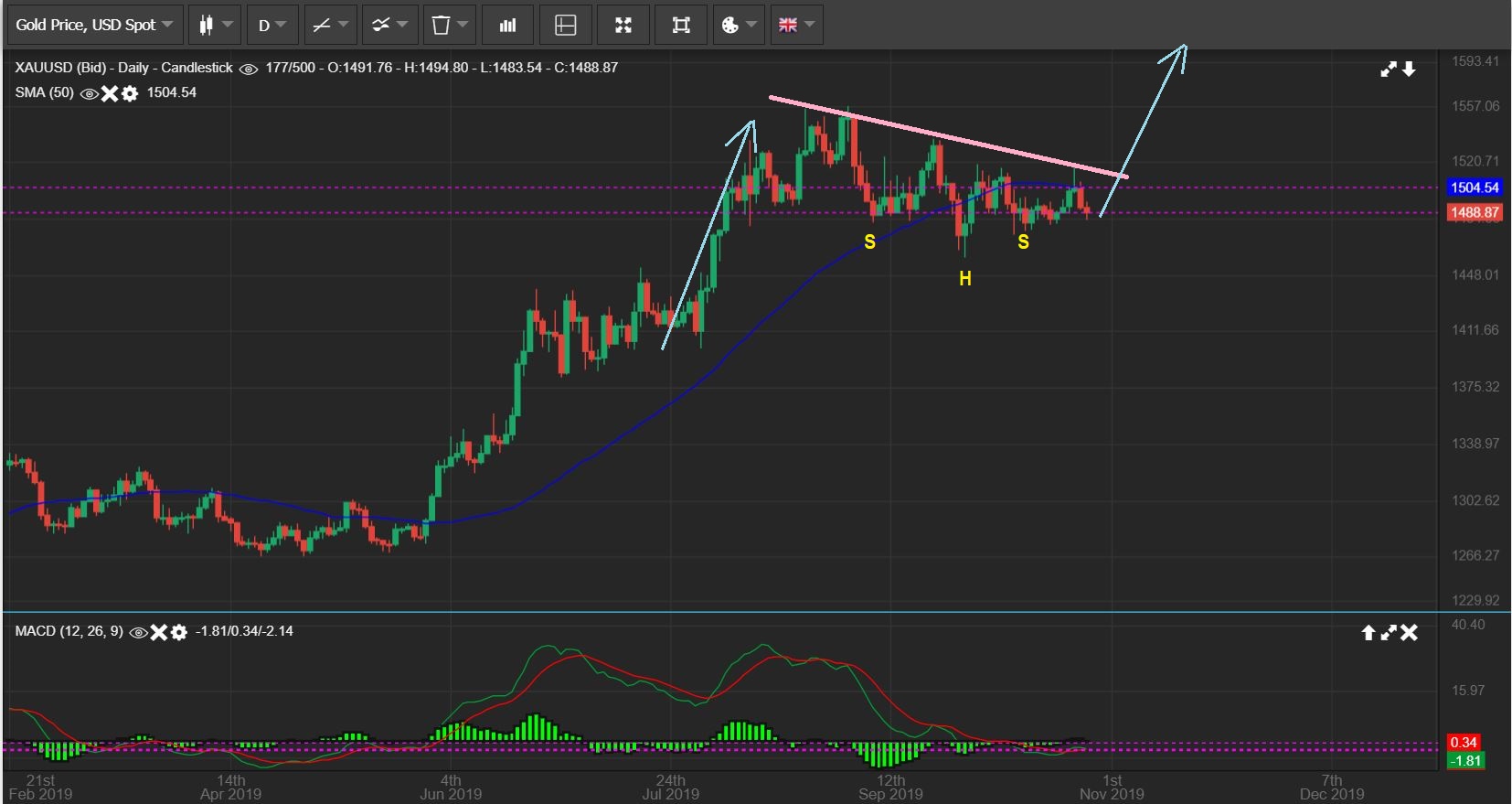
Task: Open the line drawing tools menu
Action: (x=329, y=25)
